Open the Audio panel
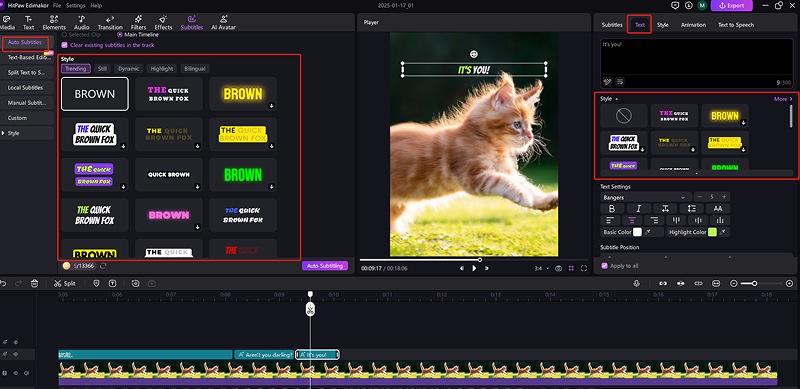Screen dimensions: 800x389 (x=82, y=23)
